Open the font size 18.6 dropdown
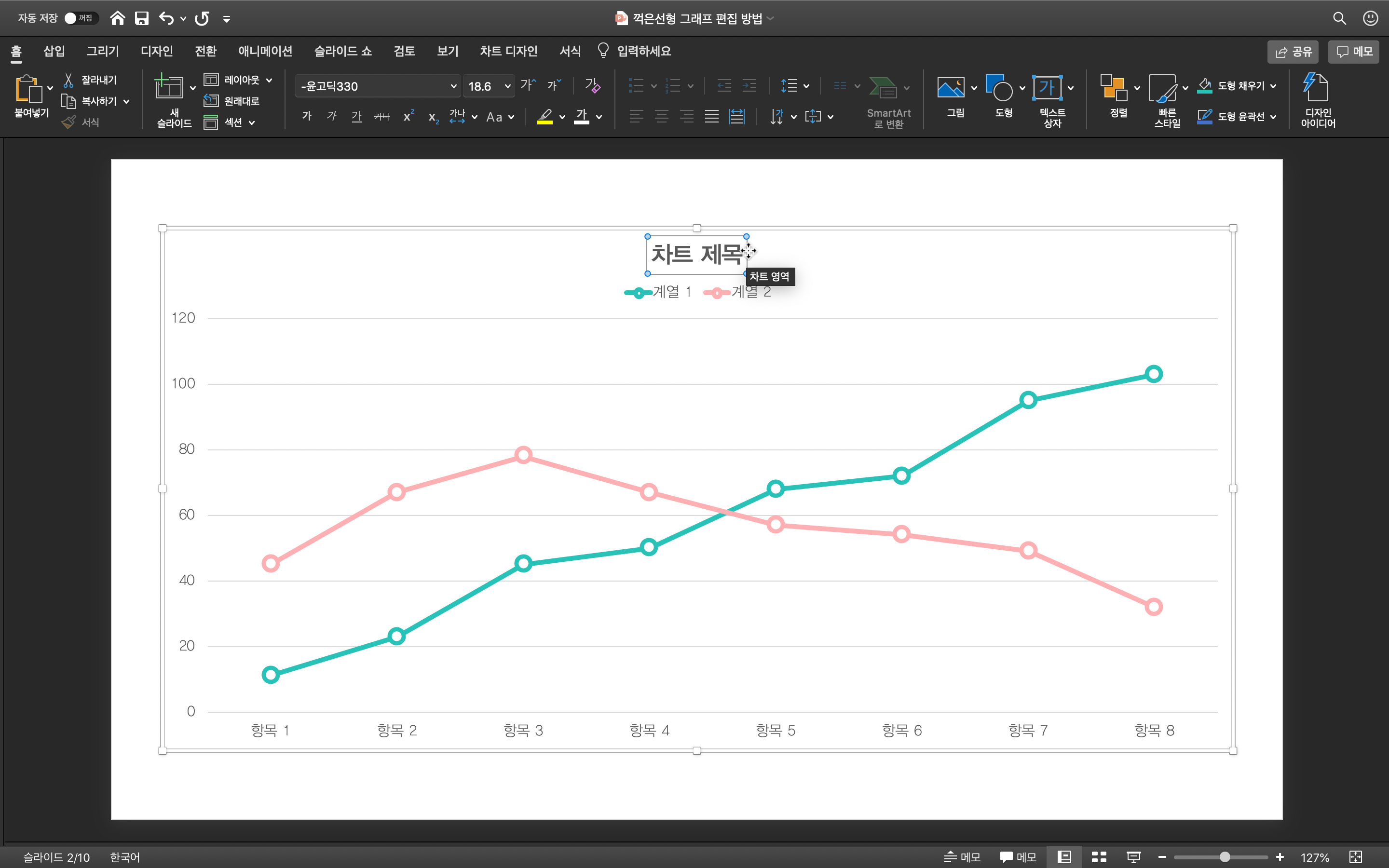This screenshot has width=1389, height=868. (507, 86)
